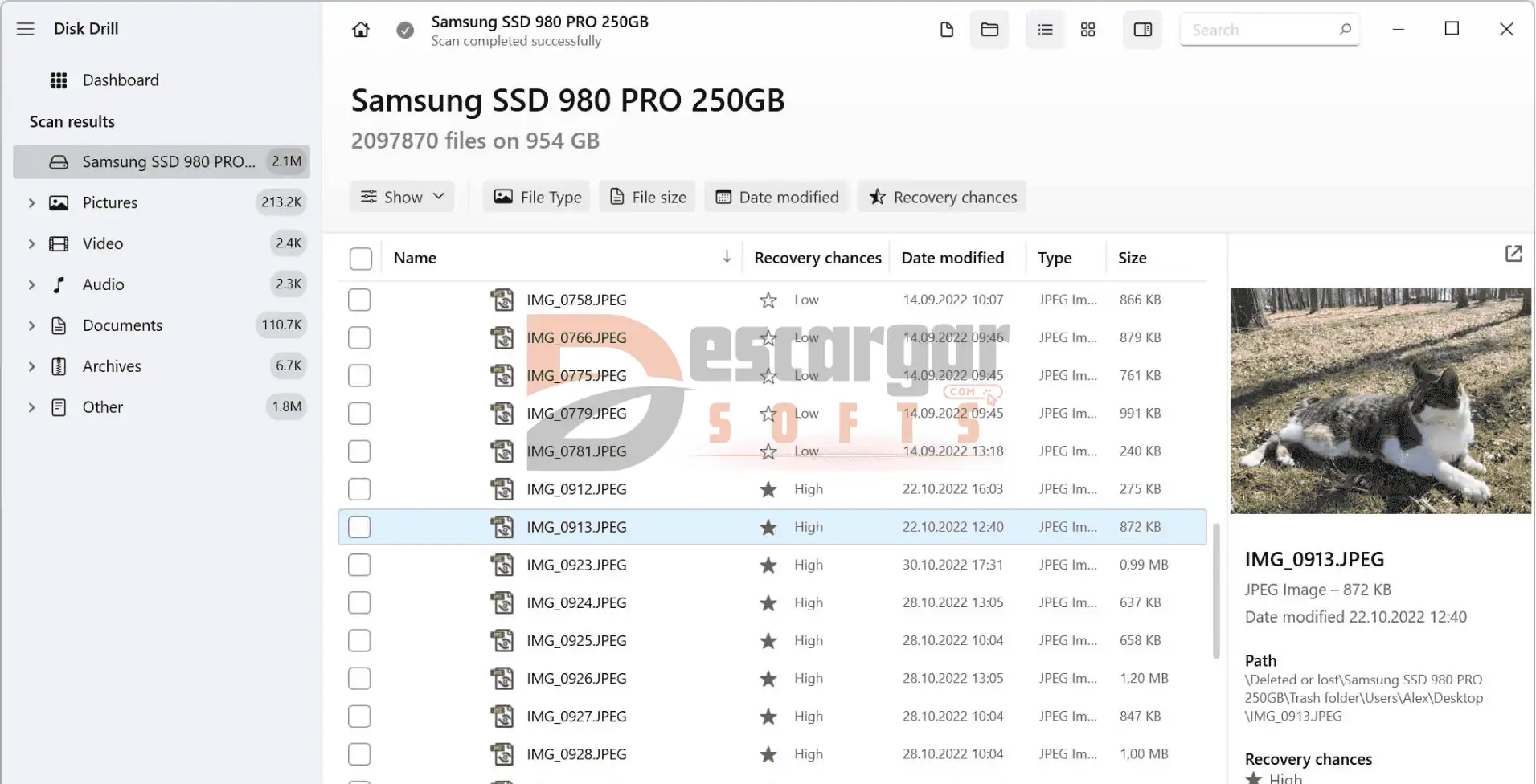The image size is (1536, 784).
Task: Open Documents category
Action: [122, 325]
